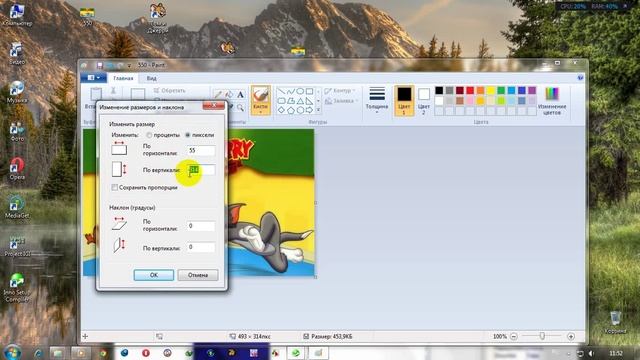The width and height of the screenshot is (640, 360).
Task: Switch to the Вид ribbon tab
Action: coord(151,78)
